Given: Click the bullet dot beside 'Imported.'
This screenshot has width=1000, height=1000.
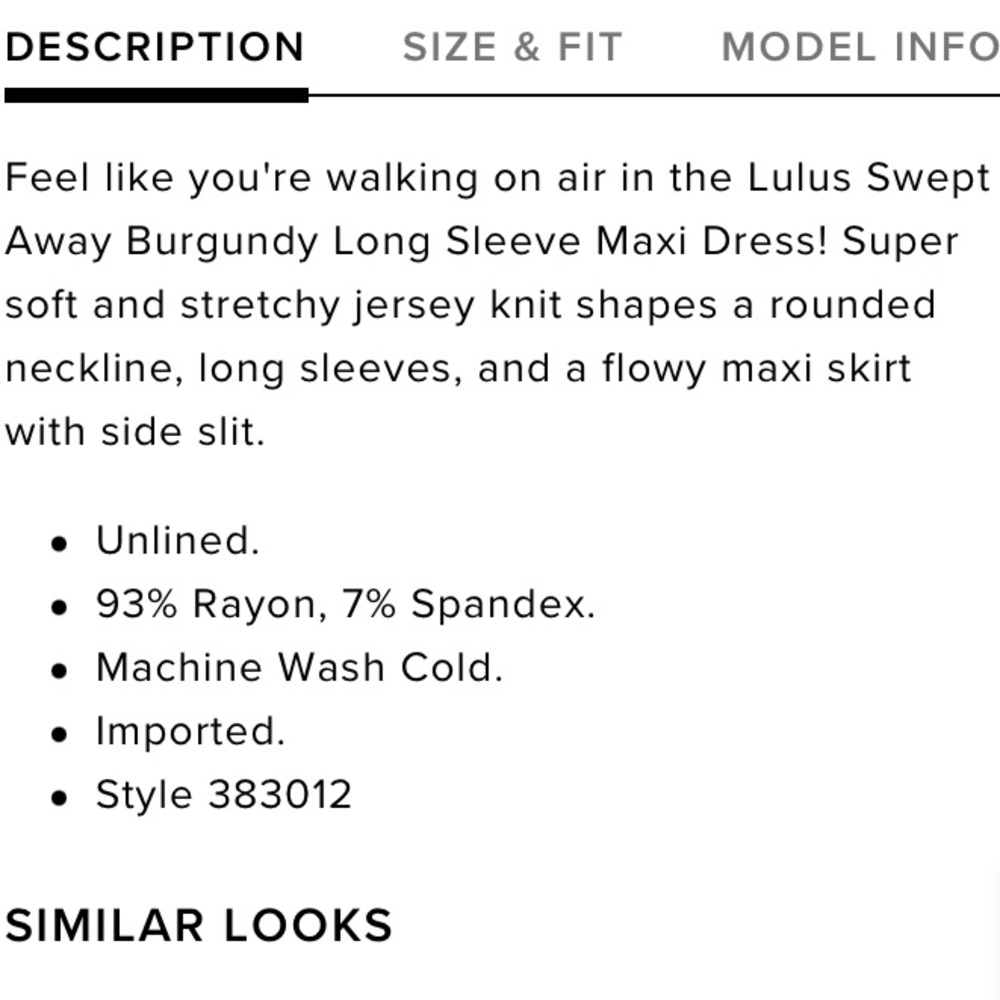Looking at the screenshot, I should coord(62,735).
